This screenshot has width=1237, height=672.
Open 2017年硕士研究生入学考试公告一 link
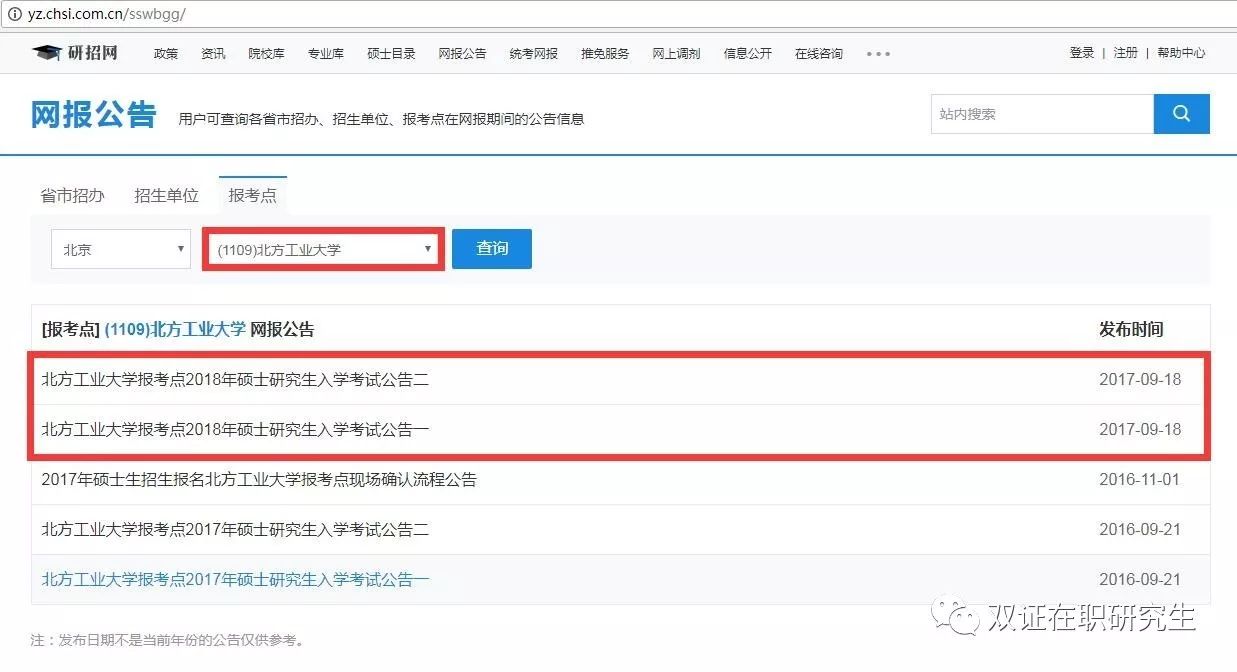pos(235,580)
